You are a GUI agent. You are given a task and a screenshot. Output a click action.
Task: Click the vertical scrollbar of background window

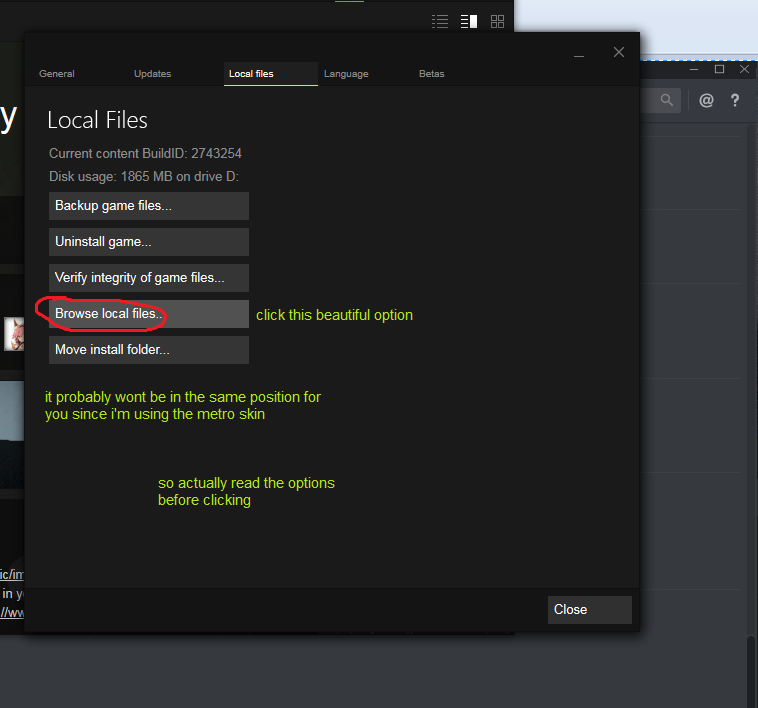point(750,671)
